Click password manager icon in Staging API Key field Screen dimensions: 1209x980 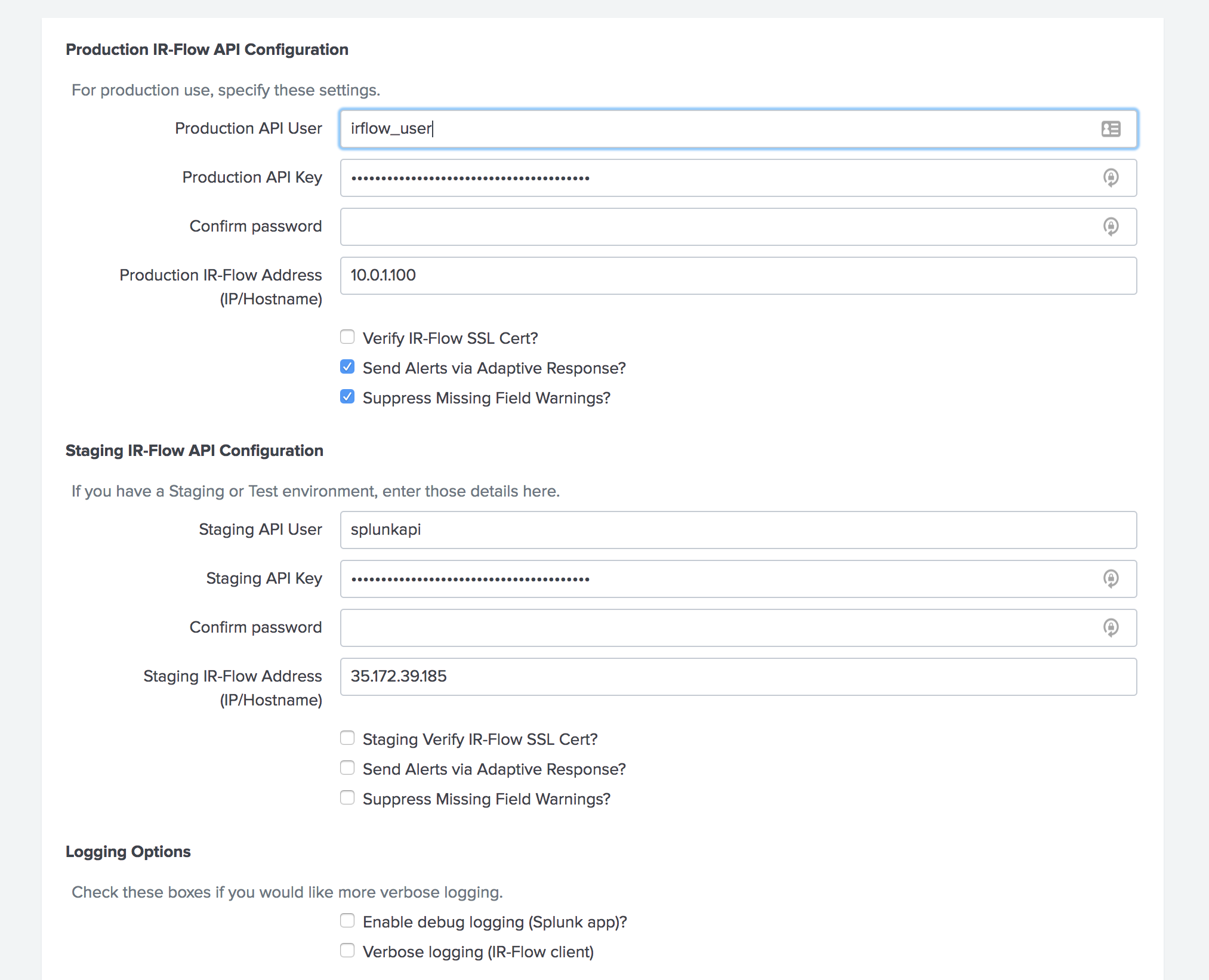(1111, 579)
